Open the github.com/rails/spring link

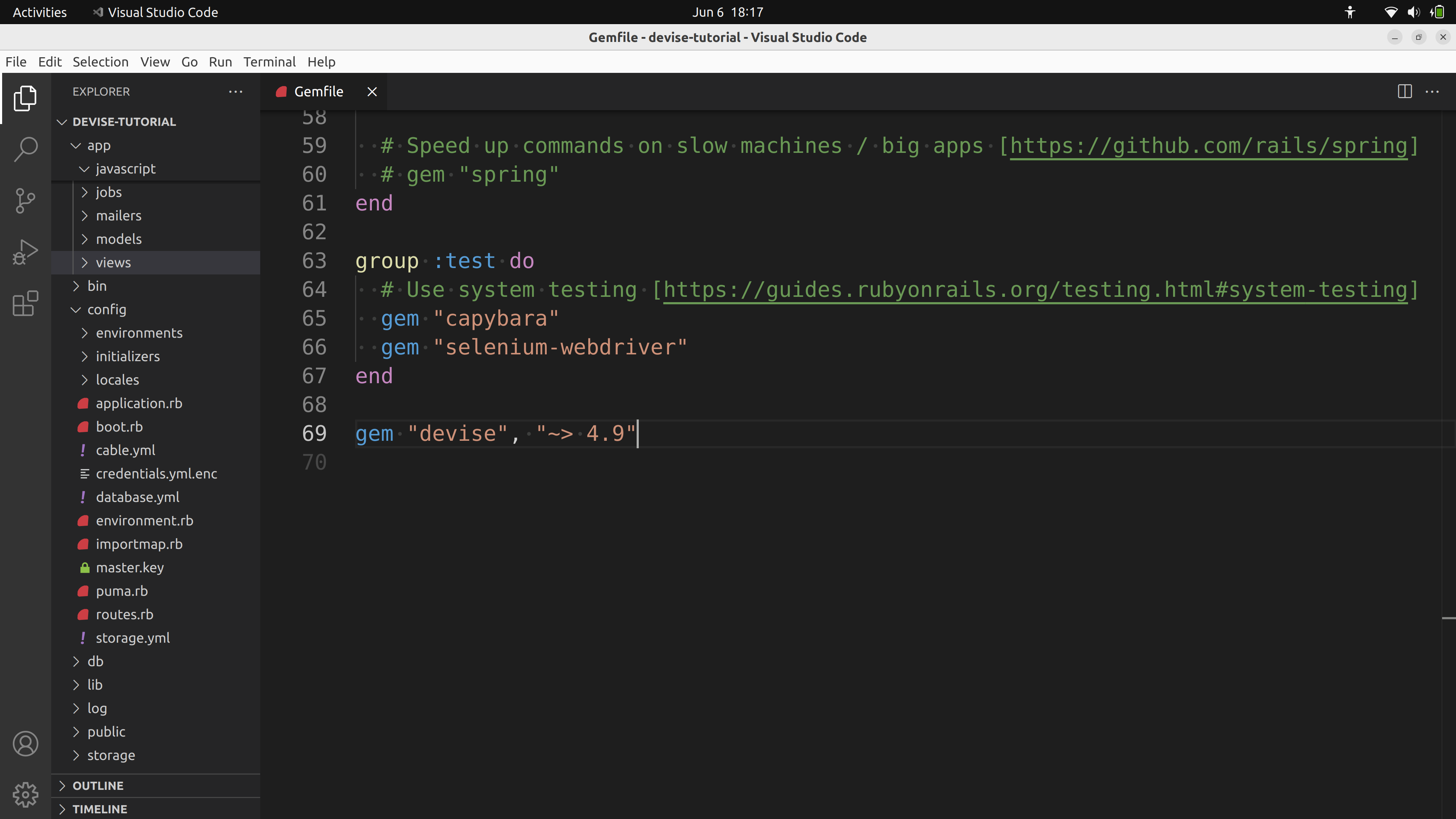1209,146
